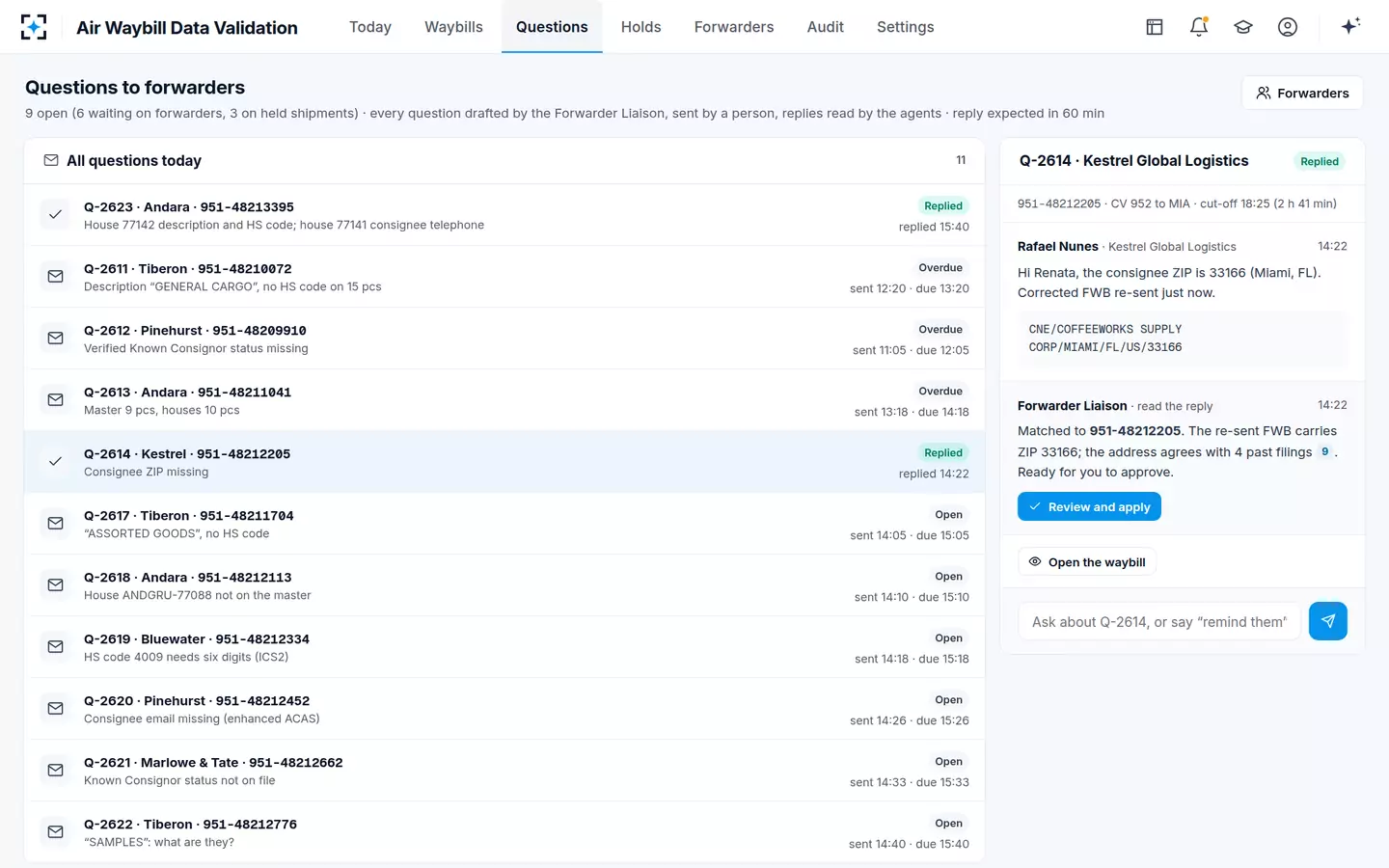Click the Overdue status on Q-2612 row
The width and height of the screenshot is (1389, 868).
[940, 329]
